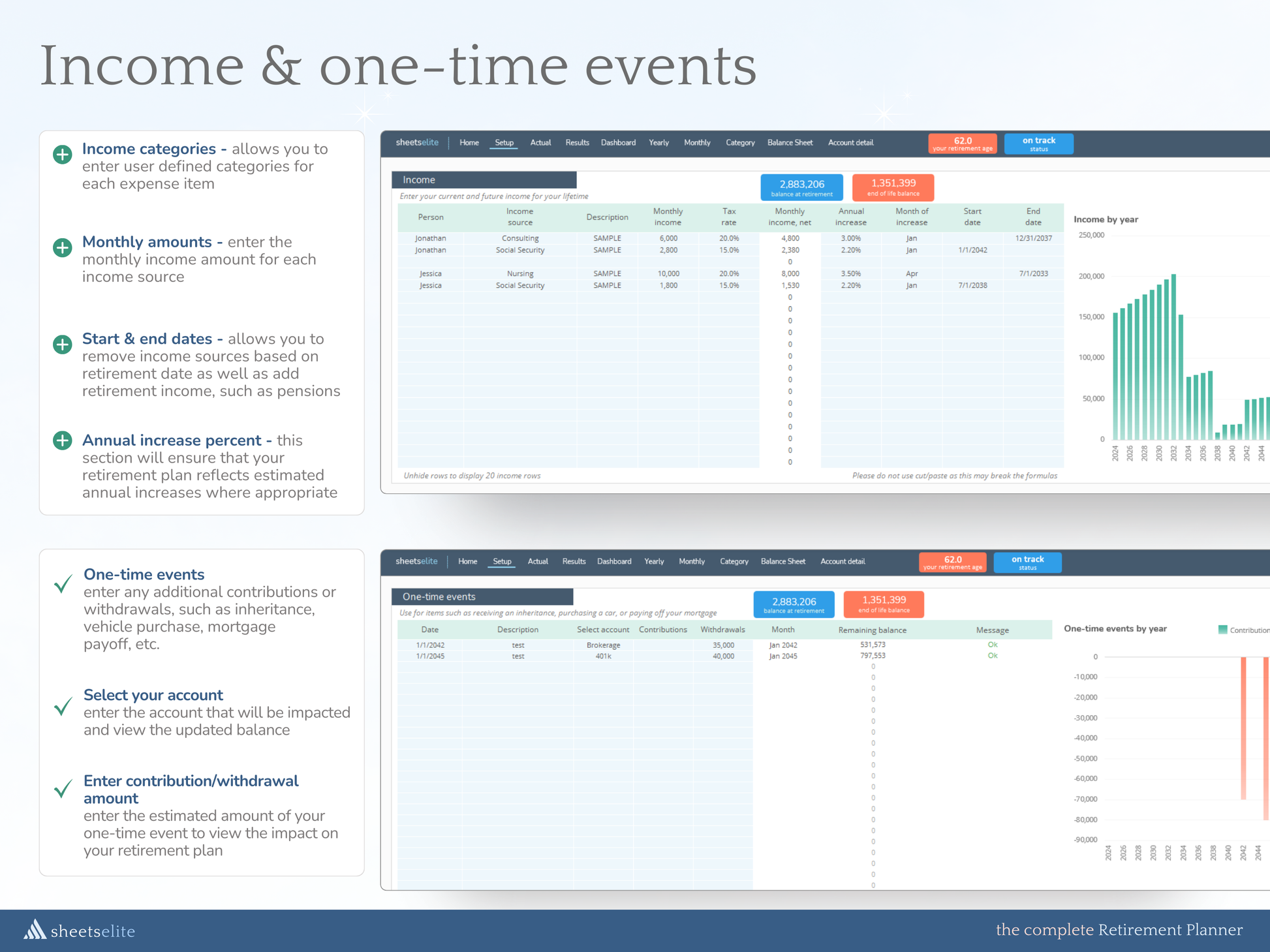This screenshot has height=952, width=1270.
Task: Click the checkmark icon beside One-time events
Action: (63, 583)
